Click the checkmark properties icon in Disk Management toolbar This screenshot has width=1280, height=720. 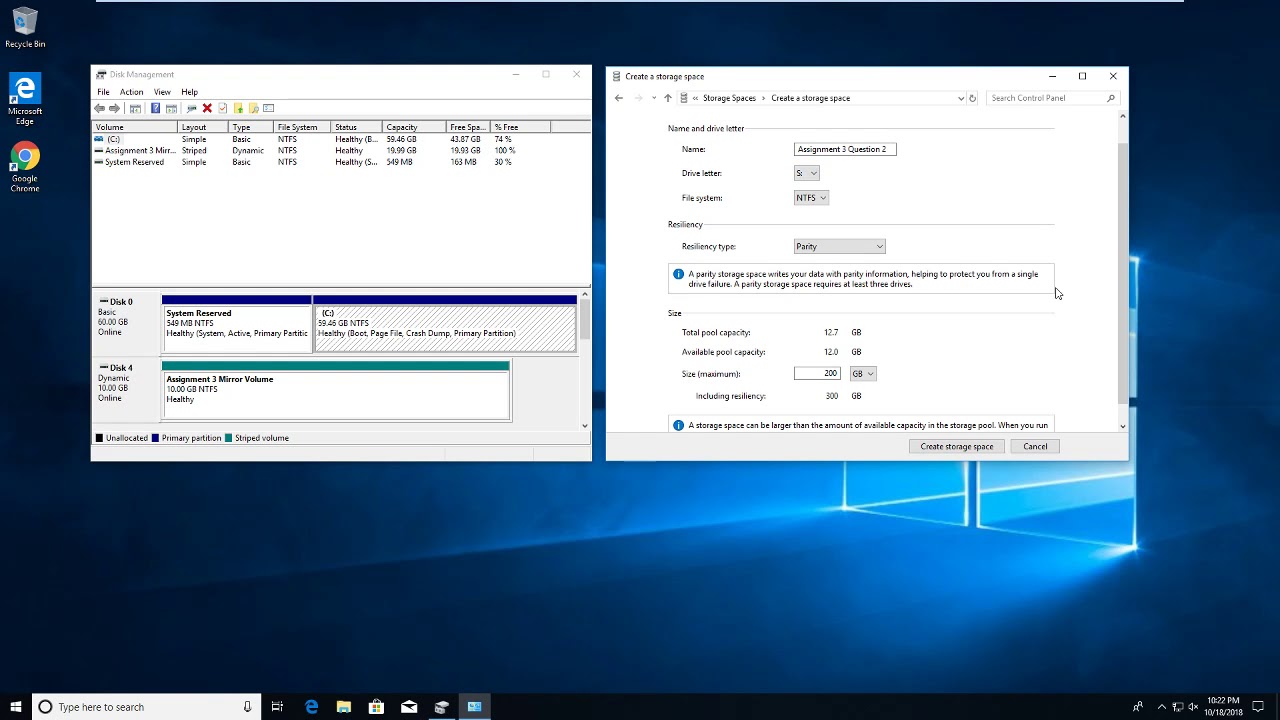click(x=222, y=108)
